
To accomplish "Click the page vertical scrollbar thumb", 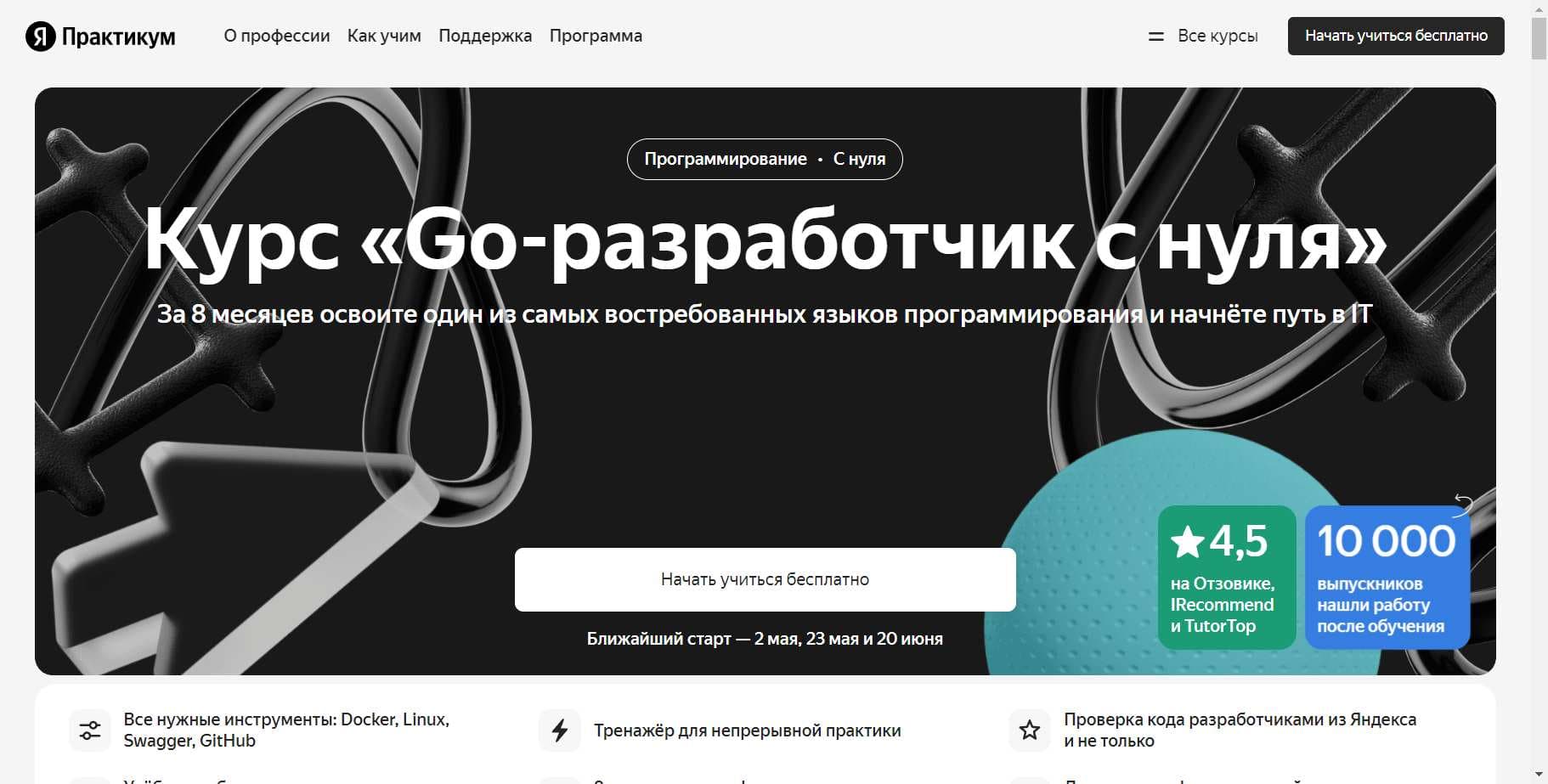I will (x=1539, y=38).
